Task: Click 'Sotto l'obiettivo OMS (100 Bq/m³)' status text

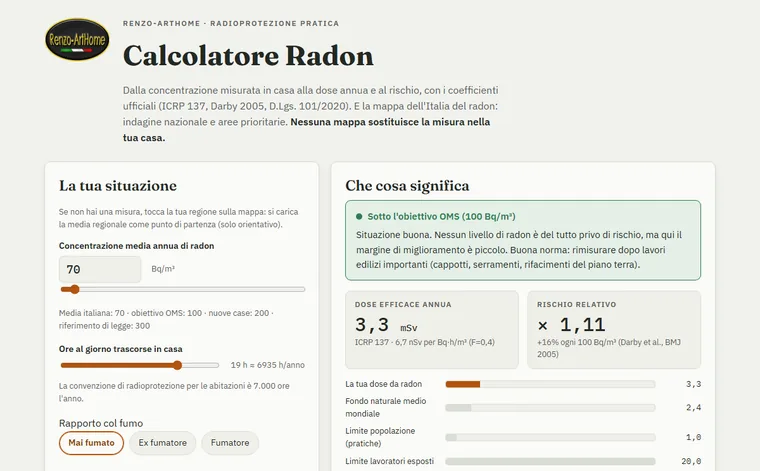Action: (441, 217)
